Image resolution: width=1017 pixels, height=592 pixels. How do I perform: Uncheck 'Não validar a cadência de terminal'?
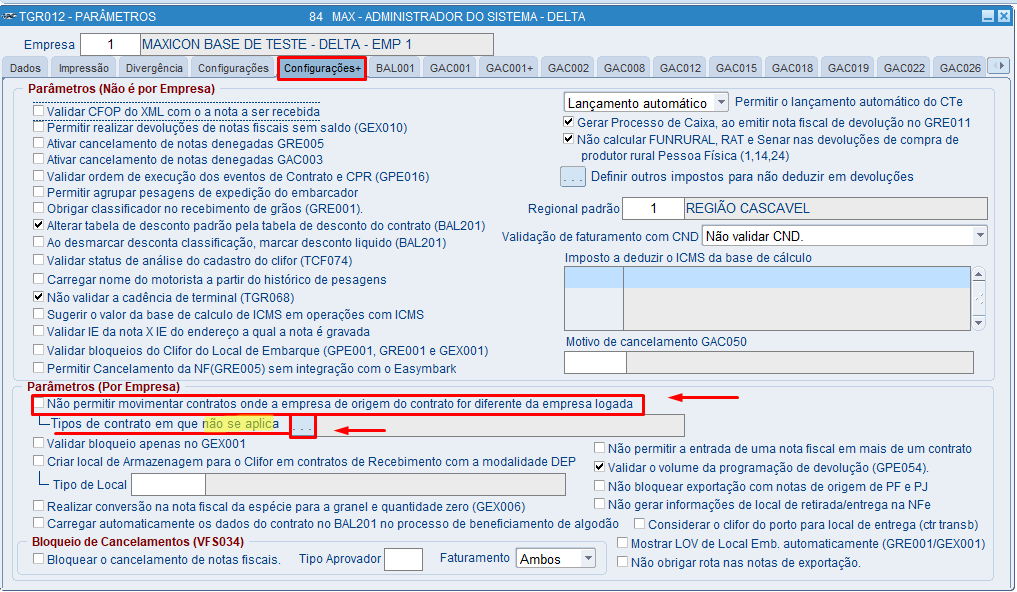coord(39,297)
